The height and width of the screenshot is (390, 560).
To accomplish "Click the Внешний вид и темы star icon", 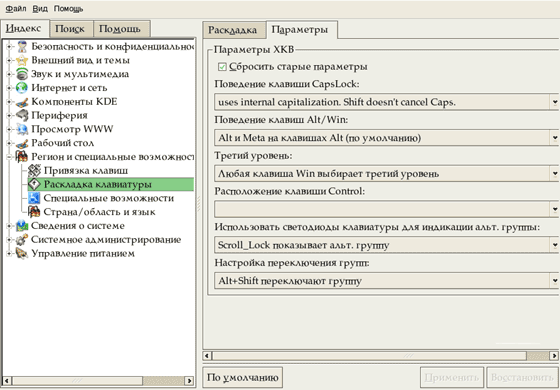I will pos(22,60).
